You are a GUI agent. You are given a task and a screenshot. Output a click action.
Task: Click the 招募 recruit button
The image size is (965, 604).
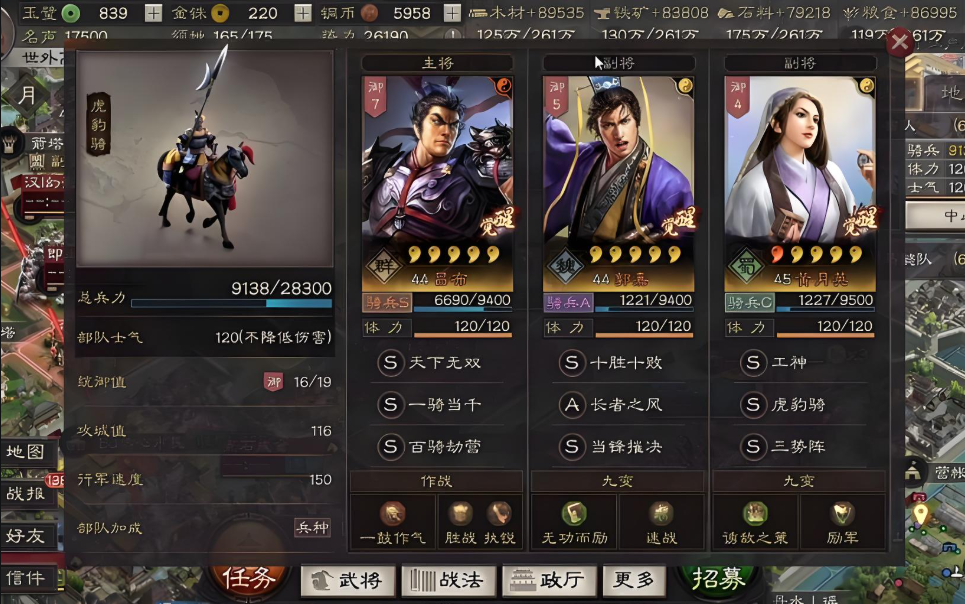pos(718,579)
